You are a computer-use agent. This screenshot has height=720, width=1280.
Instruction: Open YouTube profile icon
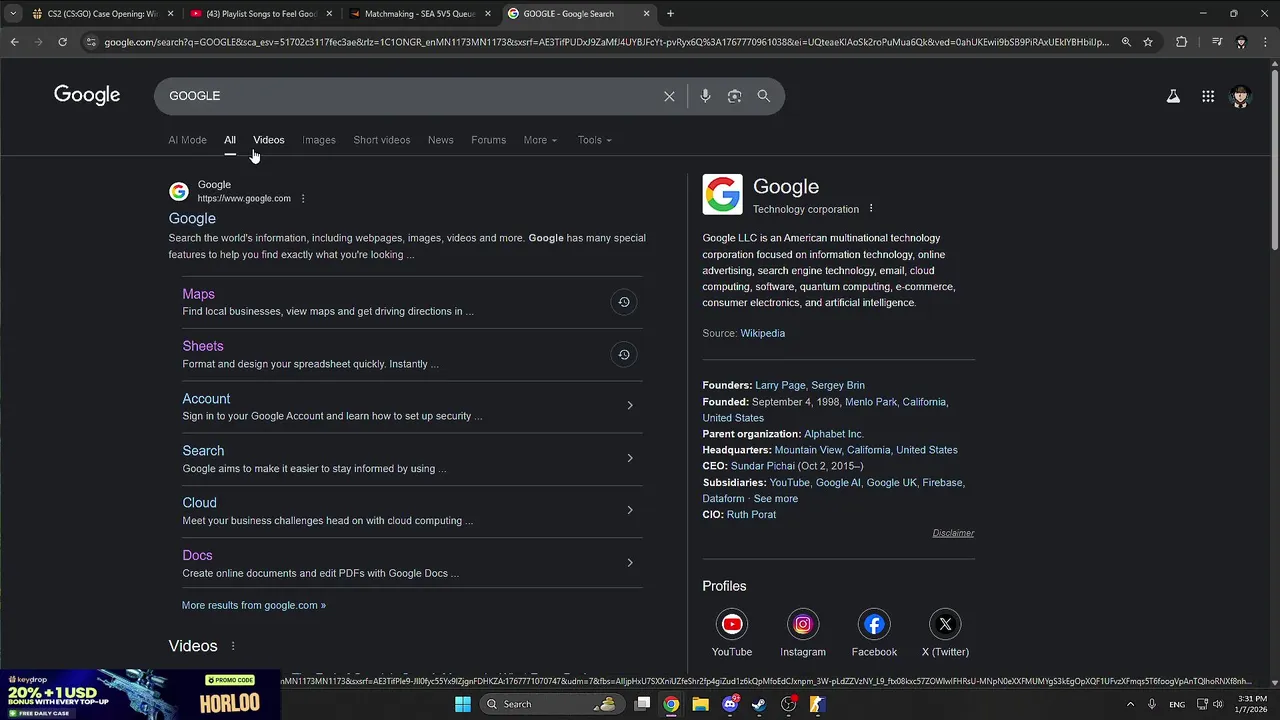[732, 624]
